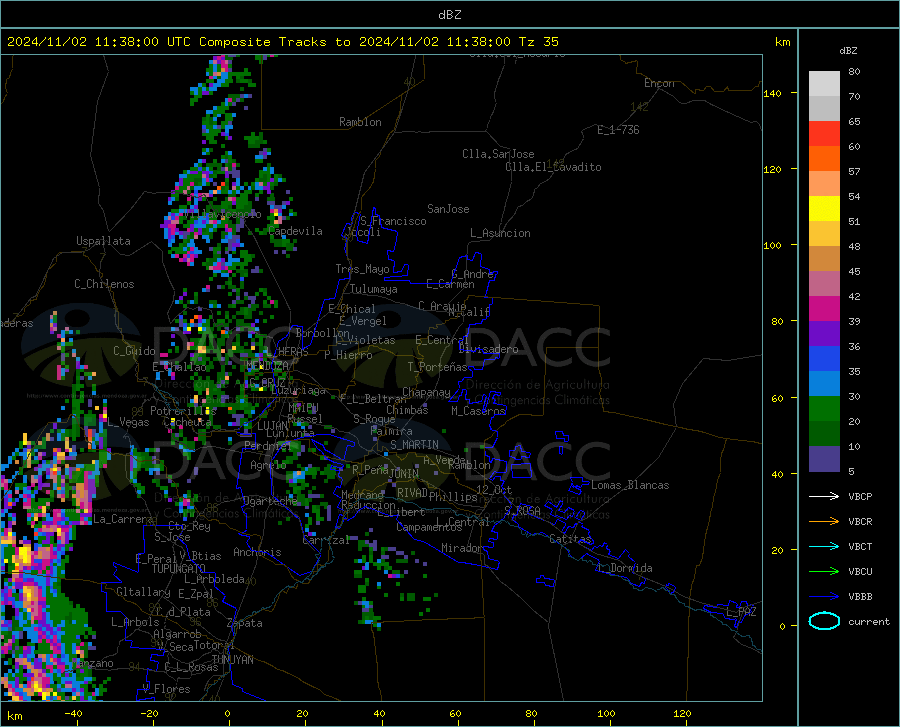Click the Ugarteche map label
Image resolution: width=900 pixels, height=727 pixels.
(271, 500)
